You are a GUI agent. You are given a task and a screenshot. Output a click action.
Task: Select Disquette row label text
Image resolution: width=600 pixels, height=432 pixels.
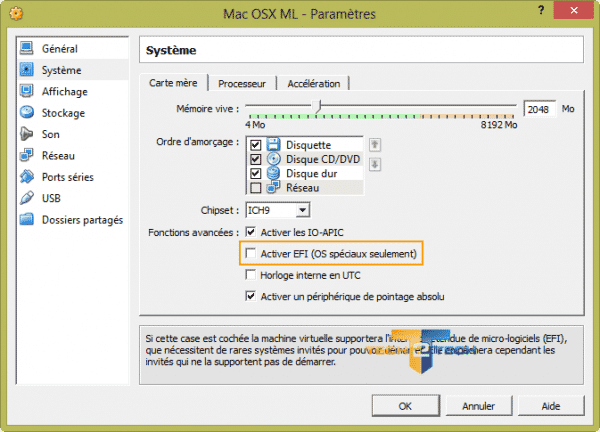point(308,145)
